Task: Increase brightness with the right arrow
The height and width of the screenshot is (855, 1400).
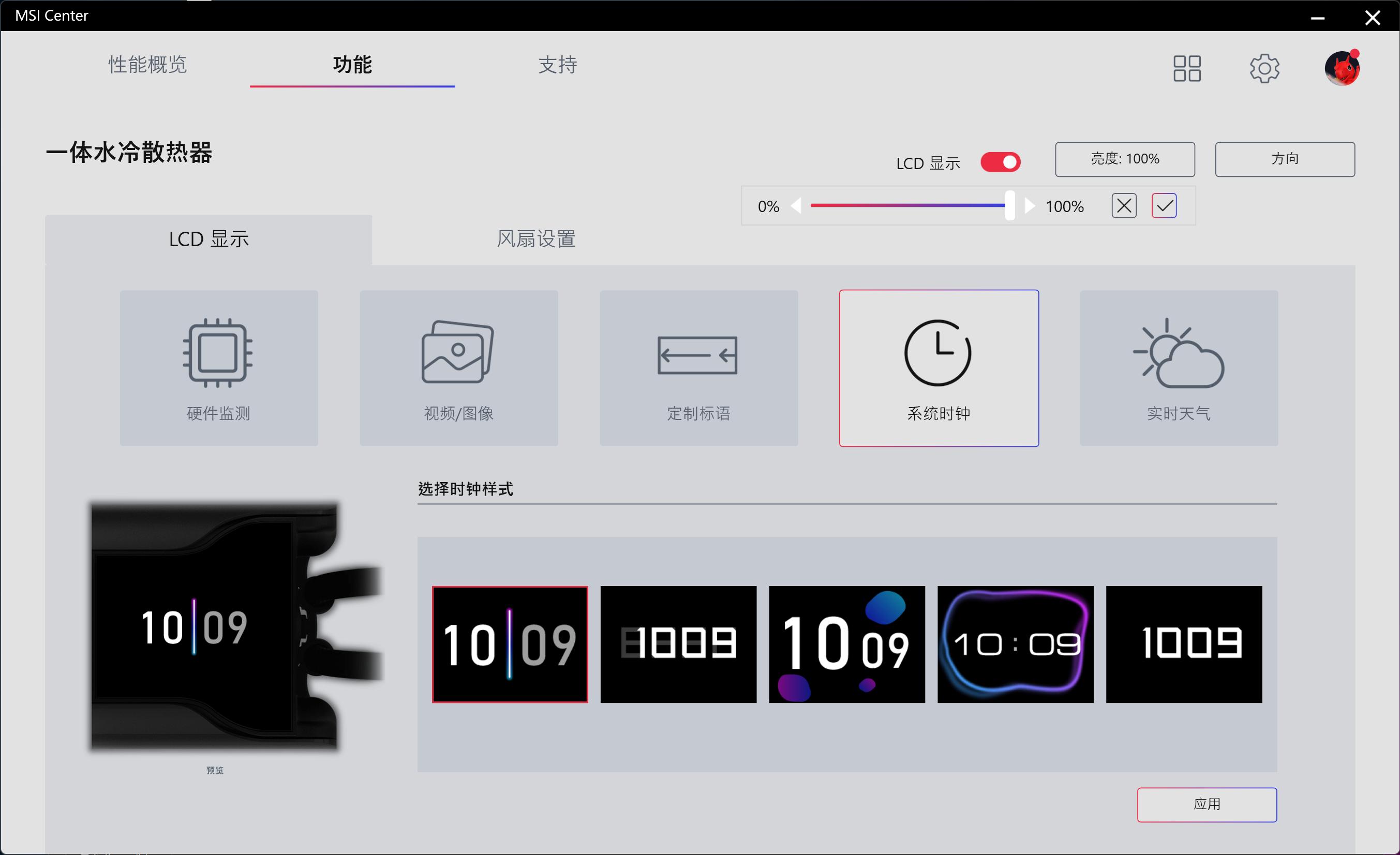Action: (1030, 206)
